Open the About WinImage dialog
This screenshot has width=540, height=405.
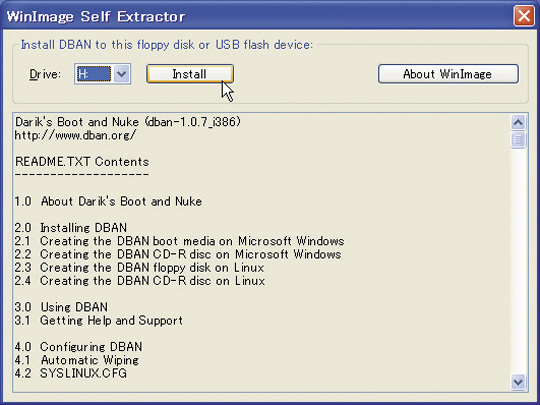(x=448, y=74)
